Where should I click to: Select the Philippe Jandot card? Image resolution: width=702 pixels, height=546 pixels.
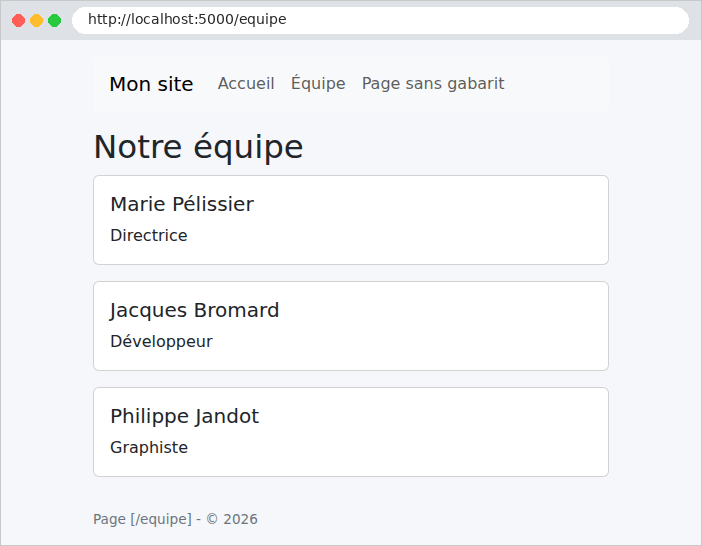pos(351,432)
